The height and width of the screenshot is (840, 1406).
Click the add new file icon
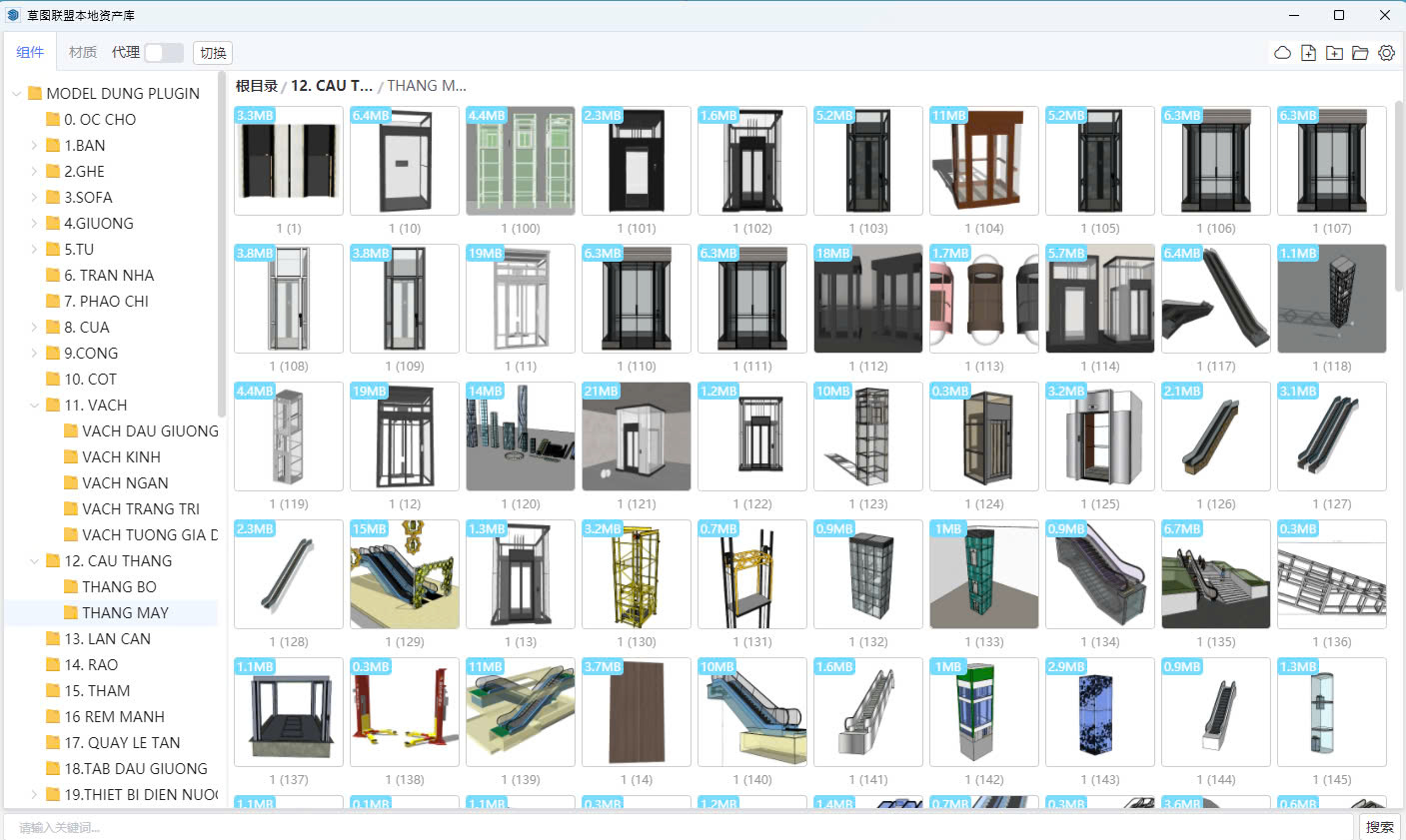[x=1308, y=53]
